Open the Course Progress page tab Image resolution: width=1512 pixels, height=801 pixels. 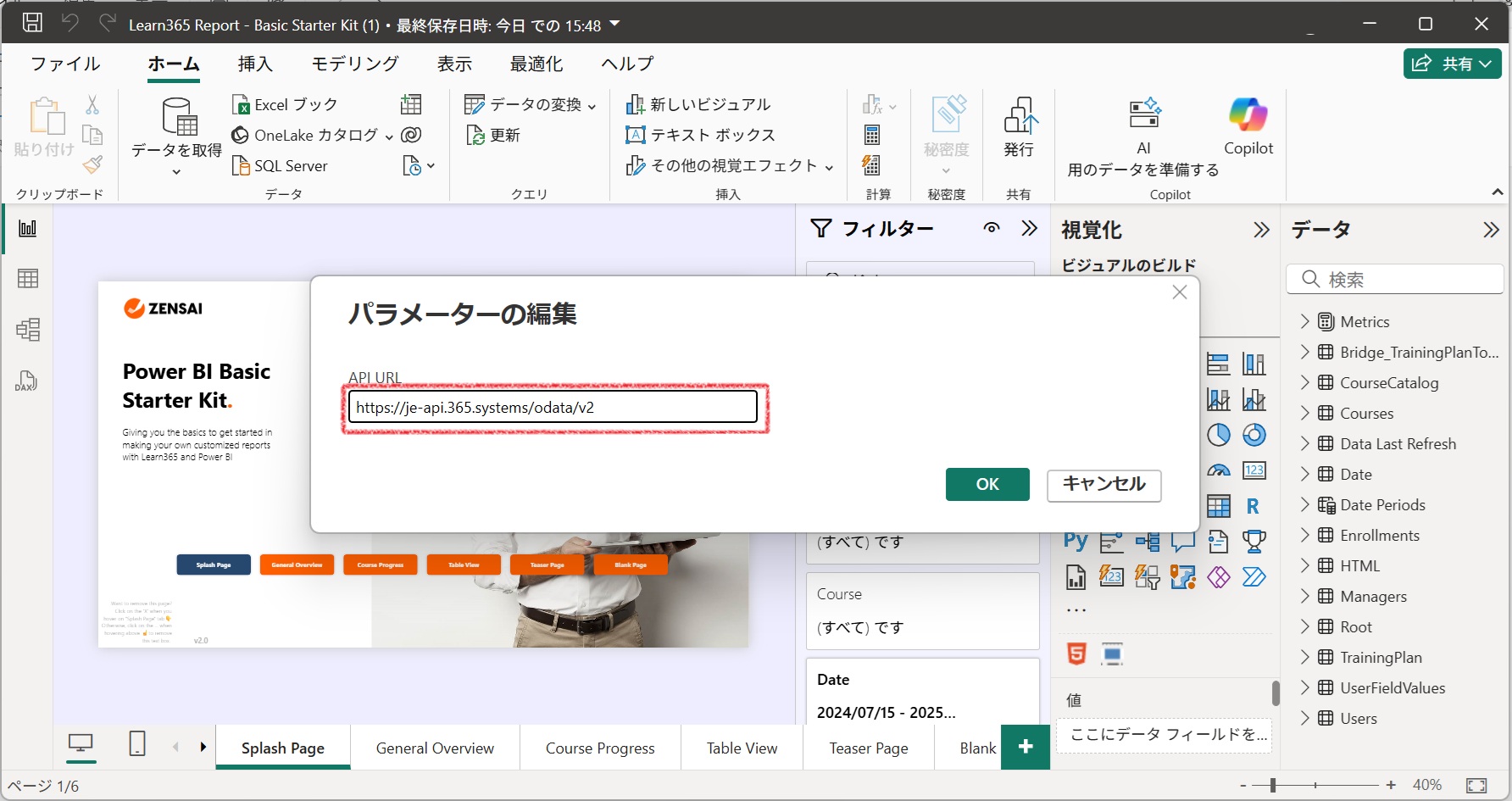tap(600, 748)
